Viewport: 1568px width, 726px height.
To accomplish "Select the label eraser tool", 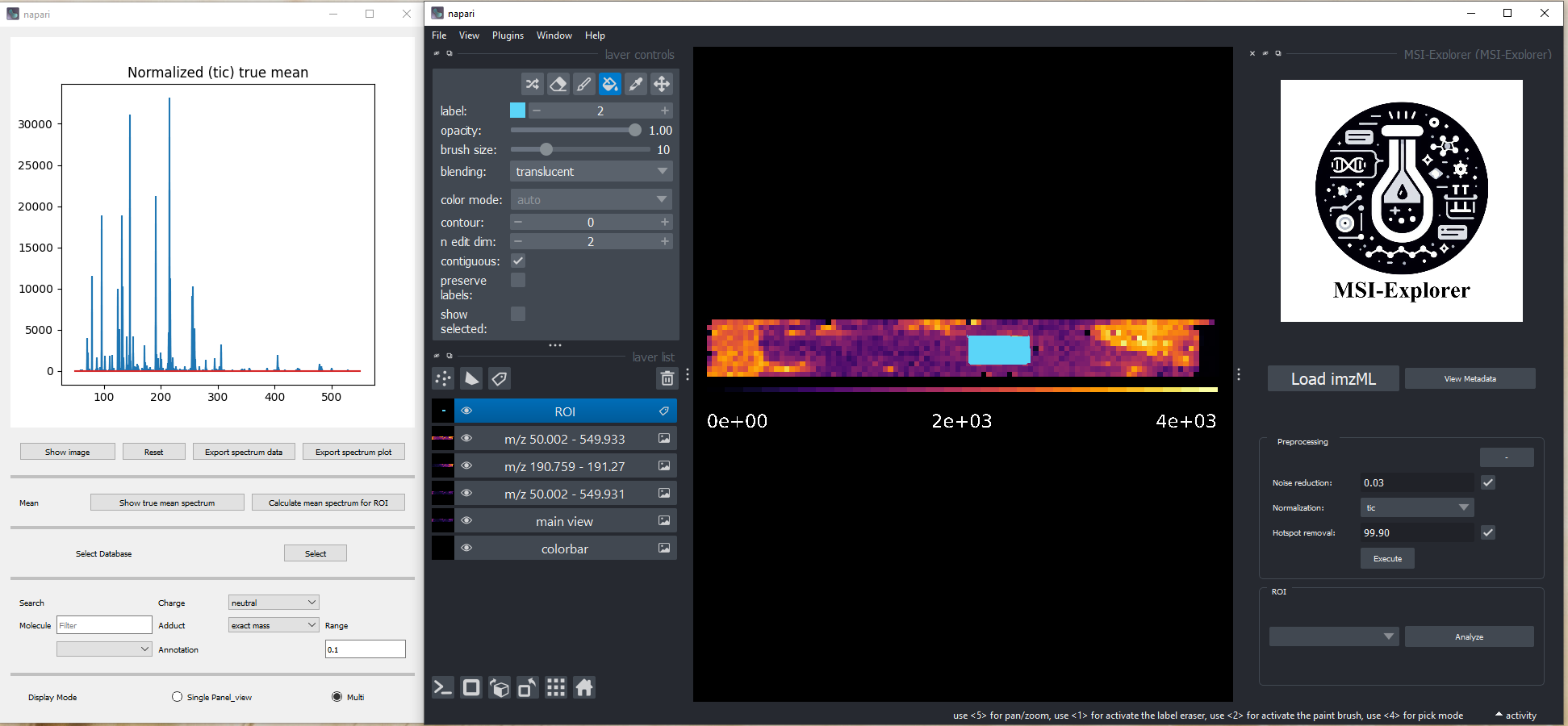I will pyautogui.click(x=558, y=84).
